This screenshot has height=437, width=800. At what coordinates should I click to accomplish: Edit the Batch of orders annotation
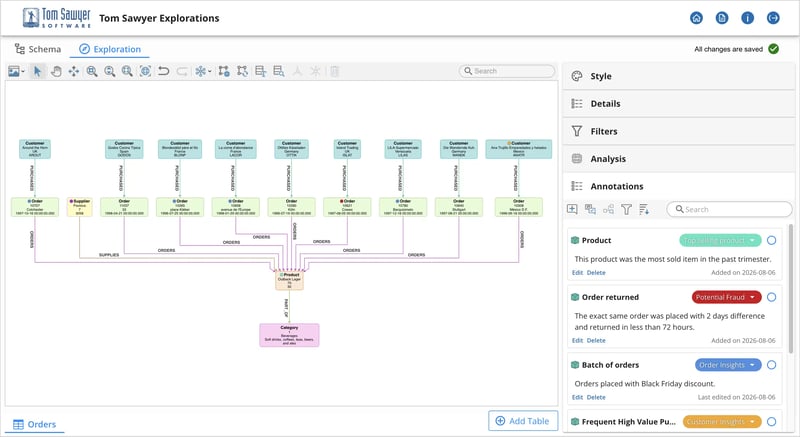[577, 397]
